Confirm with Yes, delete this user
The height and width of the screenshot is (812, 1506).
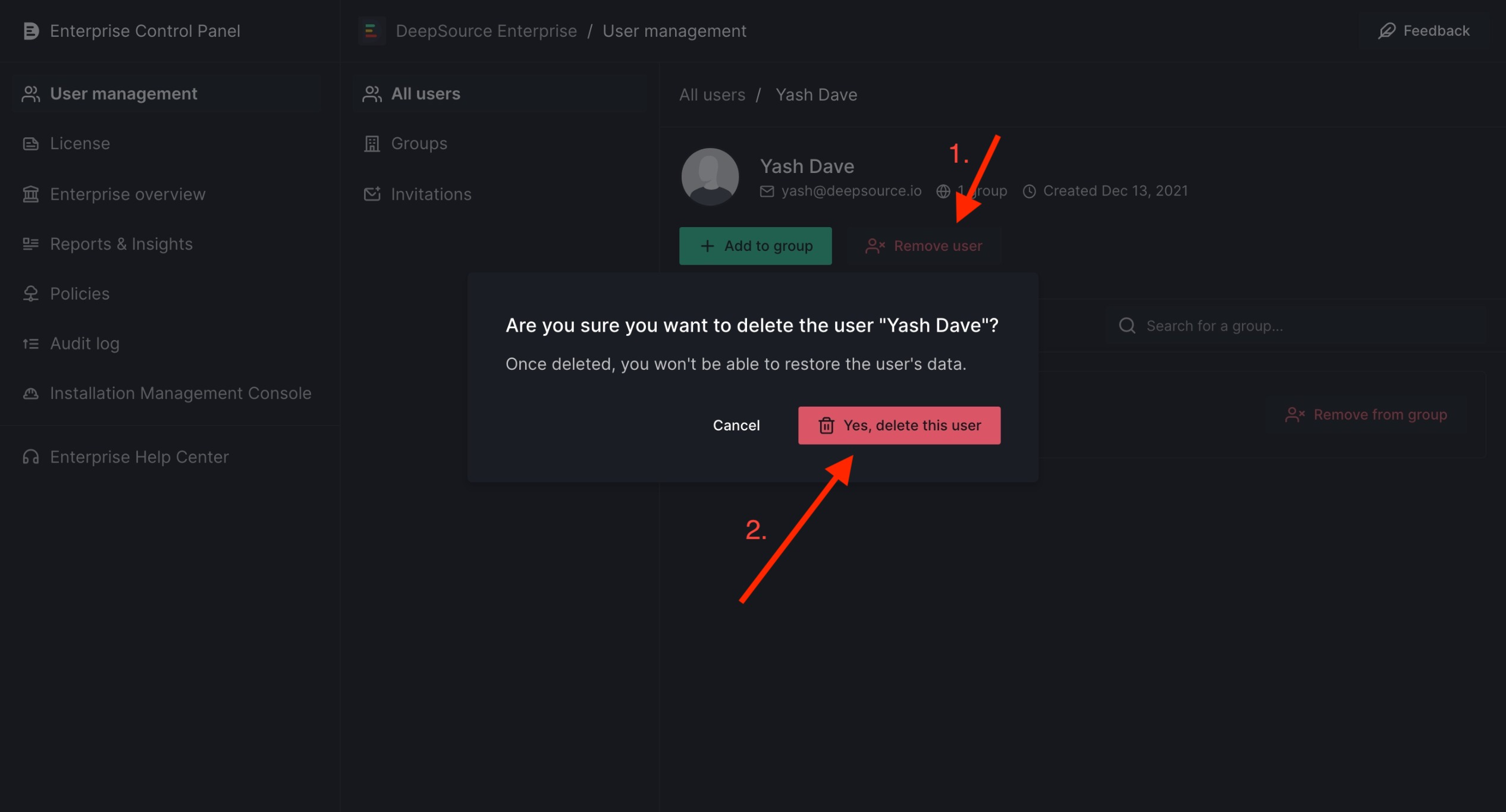point(899,425)
